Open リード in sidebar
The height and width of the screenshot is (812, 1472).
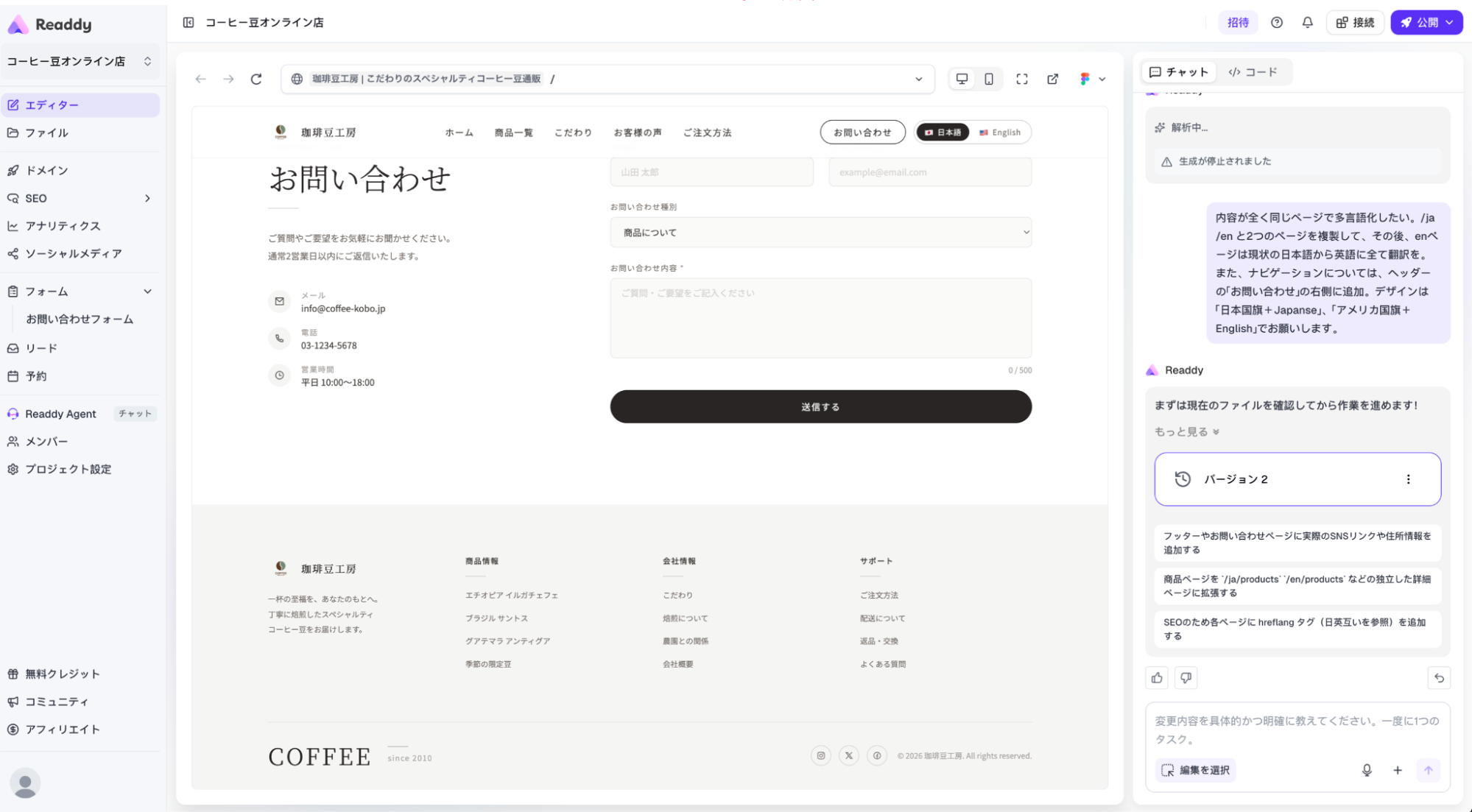tap(80, 348)
